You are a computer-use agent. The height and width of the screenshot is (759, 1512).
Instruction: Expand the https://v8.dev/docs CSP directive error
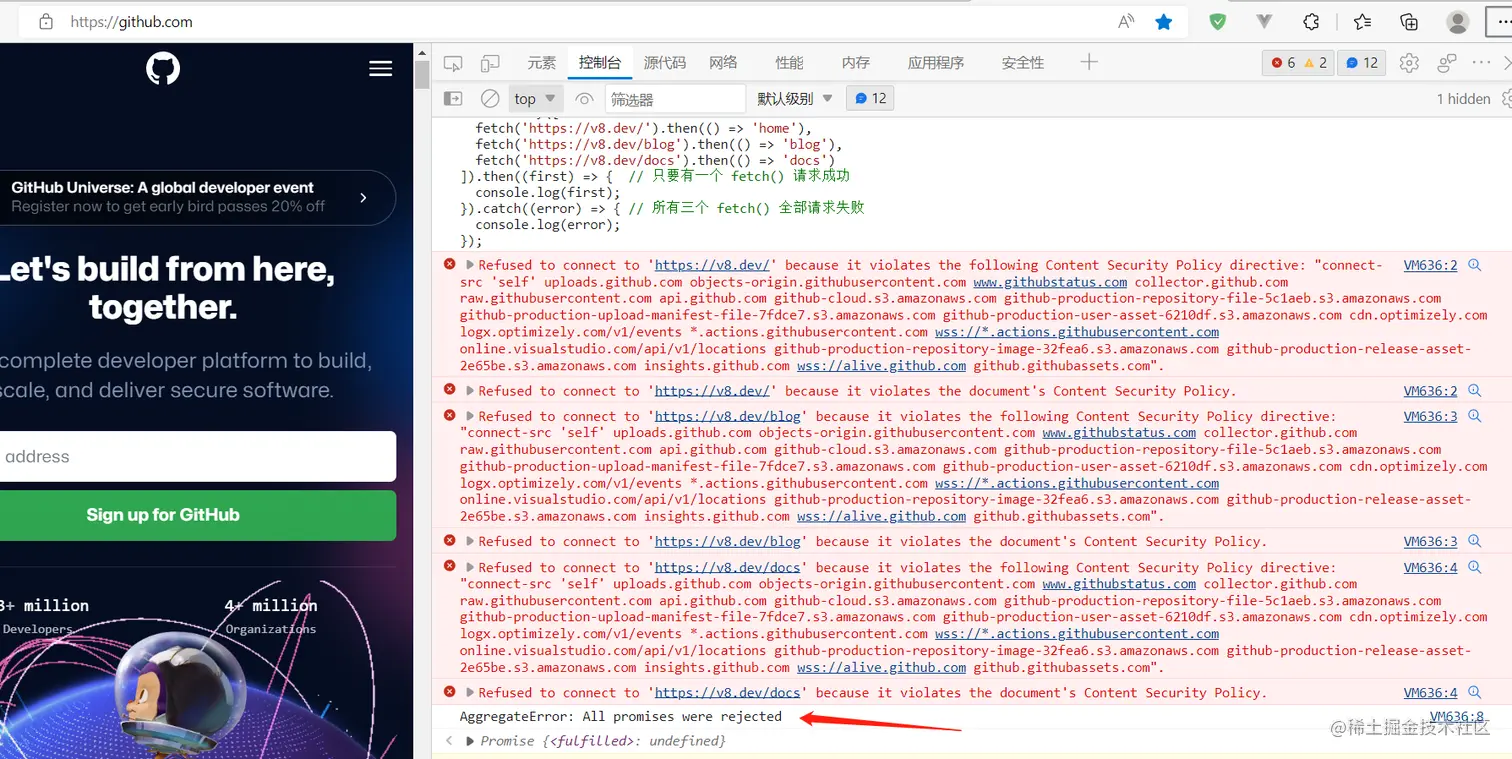pos(471,567)
